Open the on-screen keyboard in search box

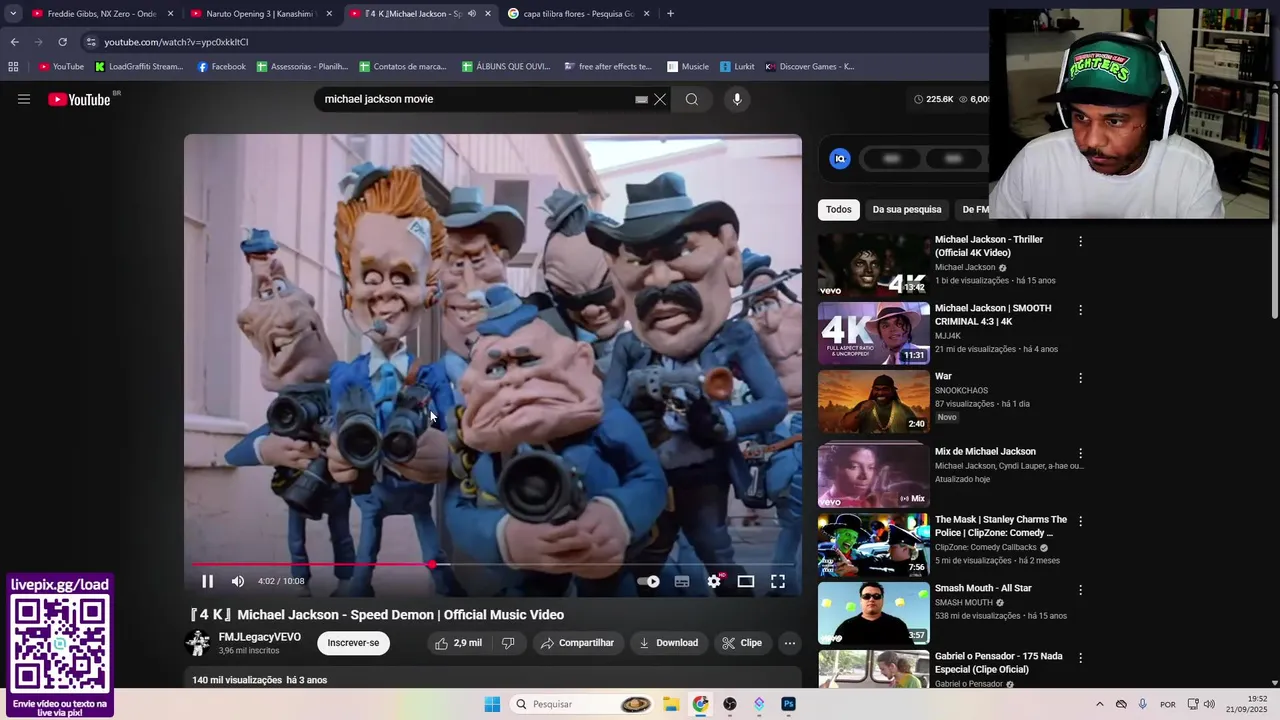point(641,99)
